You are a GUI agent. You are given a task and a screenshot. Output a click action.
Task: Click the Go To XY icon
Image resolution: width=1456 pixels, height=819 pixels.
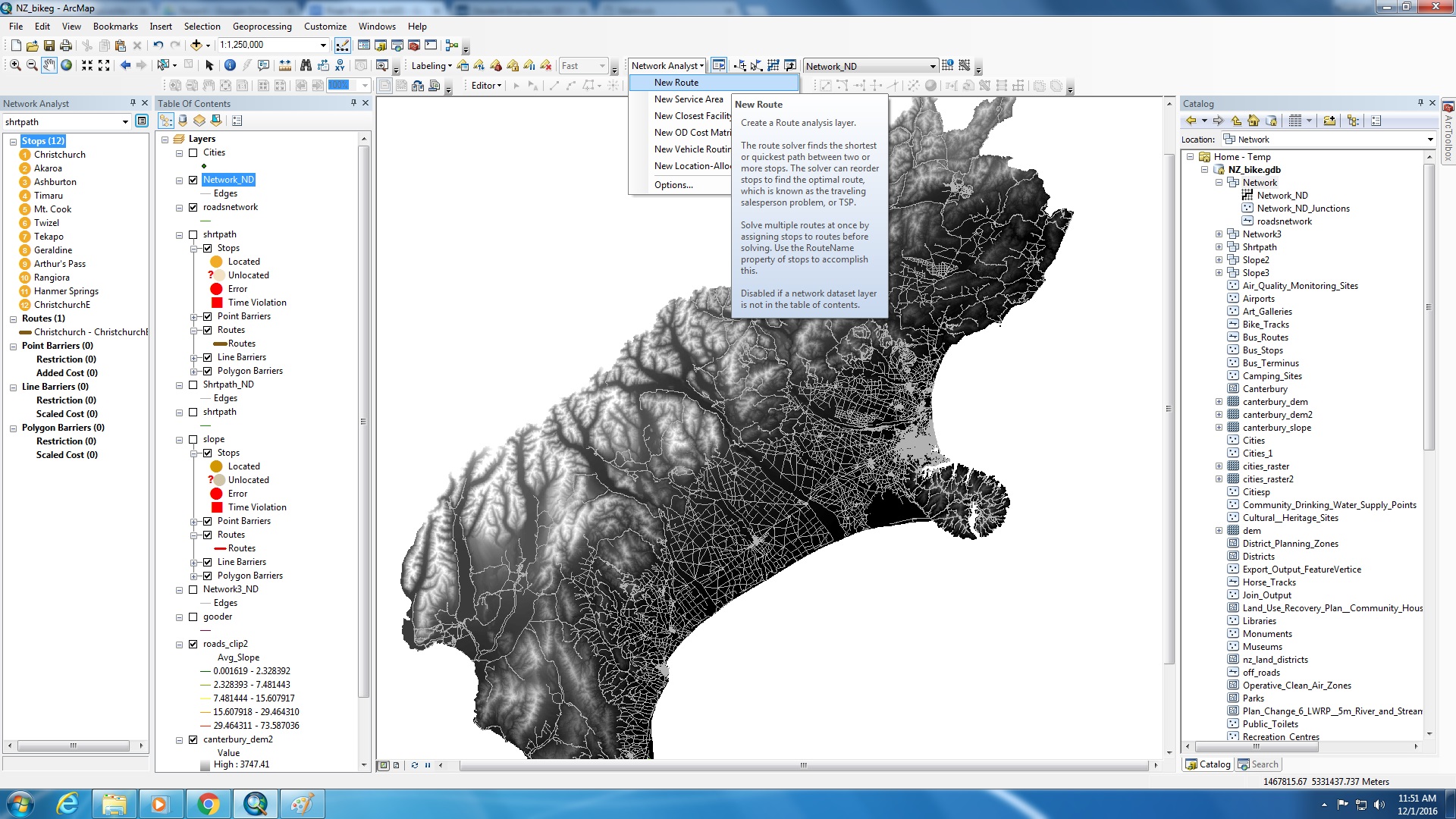pos(340,65)
